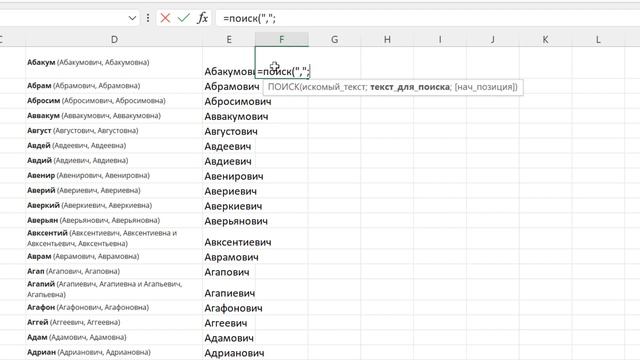Select cell with Агап (Агапович, Агаповна)

pyautogui.click(x=114, y=271)
